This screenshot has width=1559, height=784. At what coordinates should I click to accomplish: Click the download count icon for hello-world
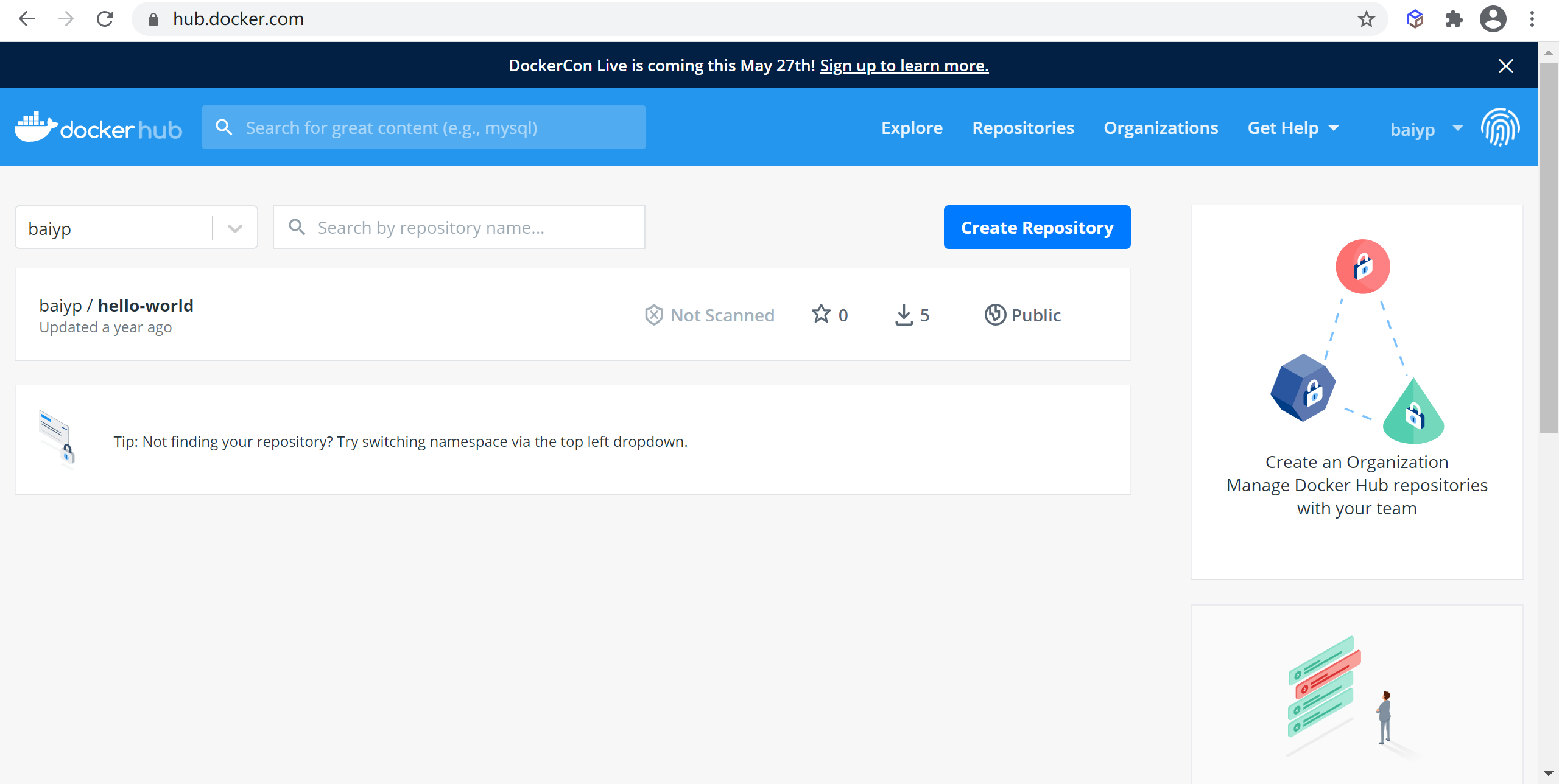(x=904, y=315)
